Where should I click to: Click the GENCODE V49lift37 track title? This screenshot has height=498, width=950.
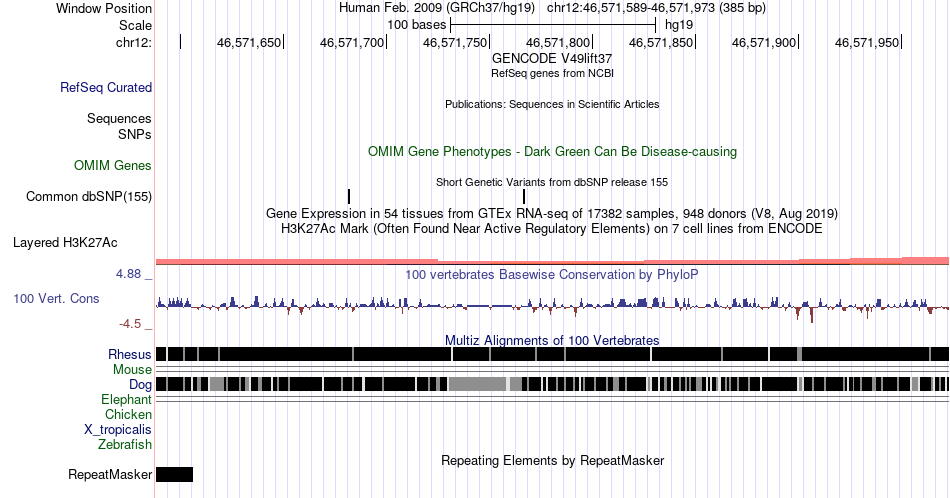[x=552, y=58]
